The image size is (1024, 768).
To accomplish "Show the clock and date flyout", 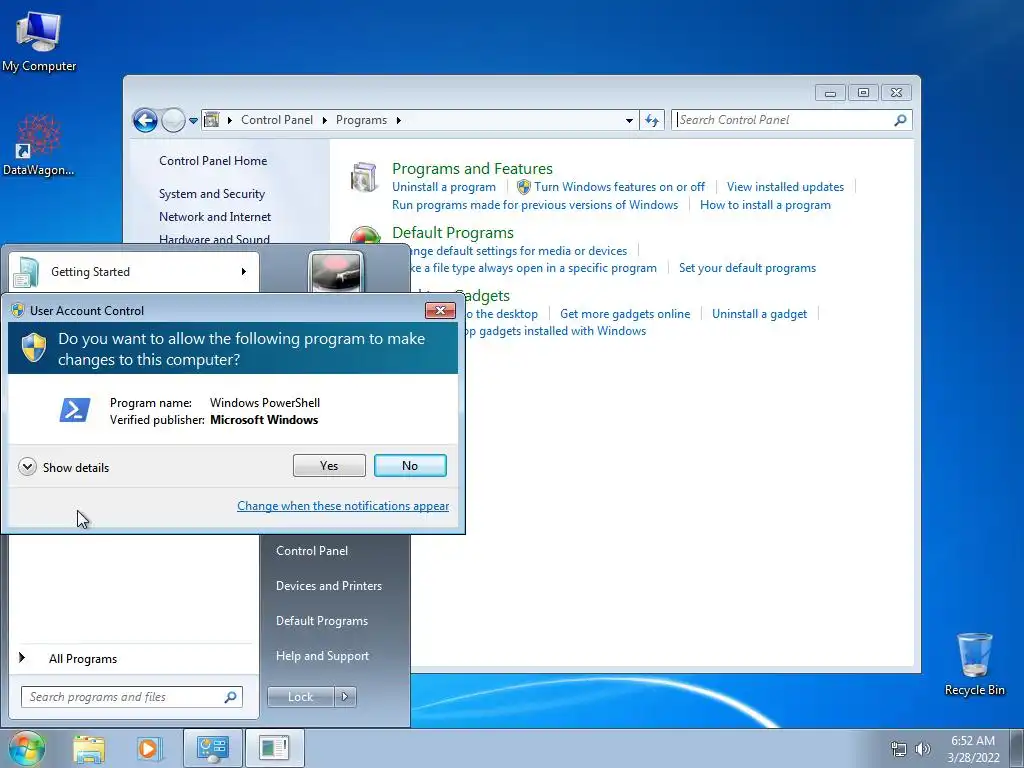I will point(973,749).
